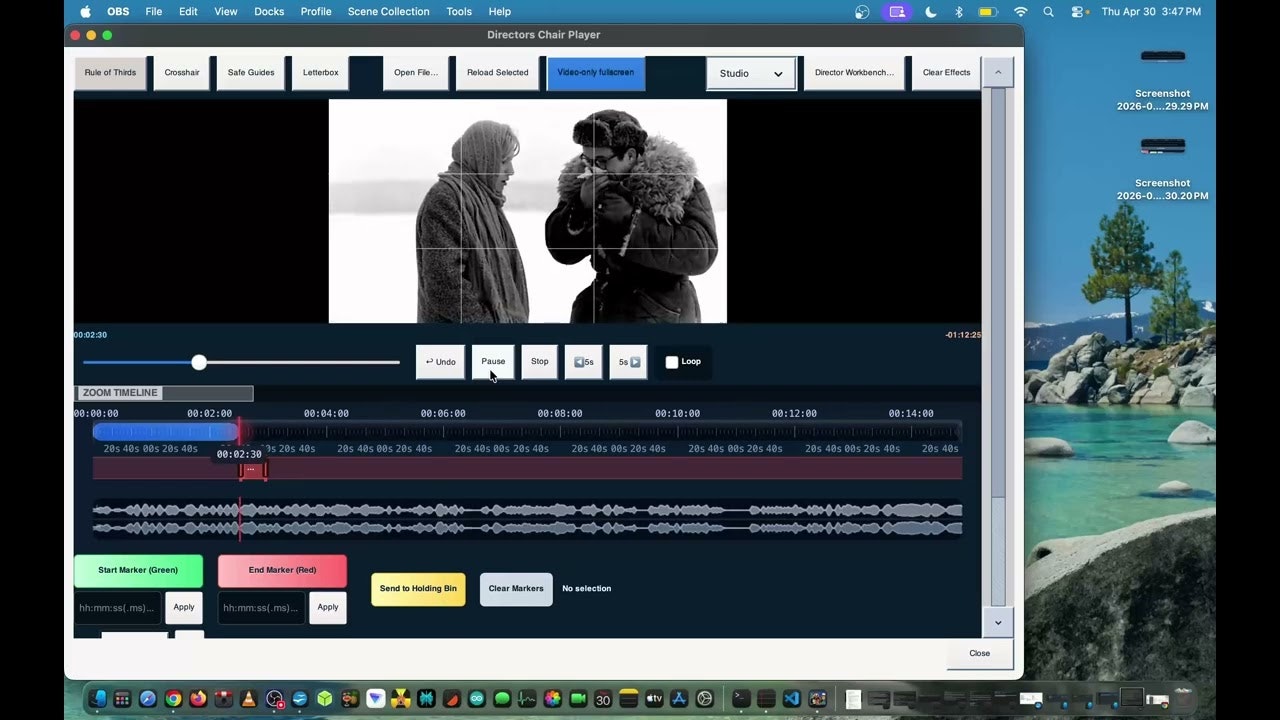Click the Focus moon icon
The width and height of the screenshot is (1280, 720).
(x=931, y=12)
